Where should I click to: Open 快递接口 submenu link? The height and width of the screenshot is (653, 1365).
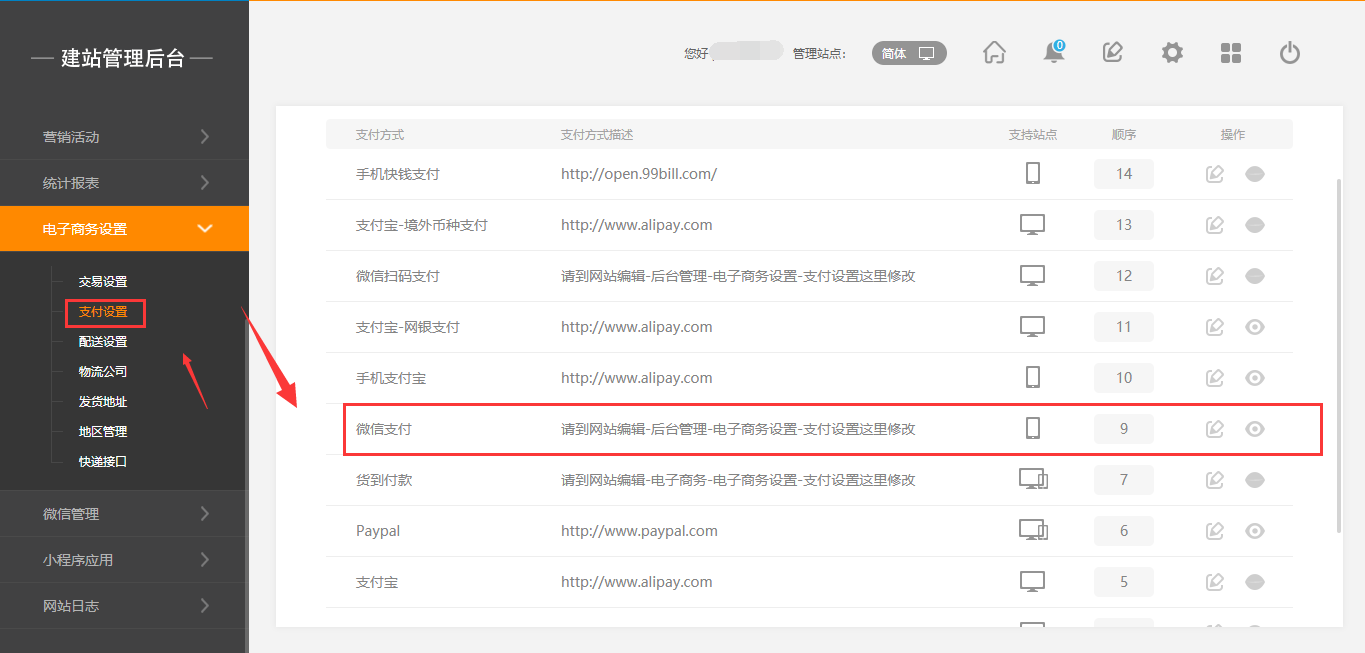[x=103, y=462]
